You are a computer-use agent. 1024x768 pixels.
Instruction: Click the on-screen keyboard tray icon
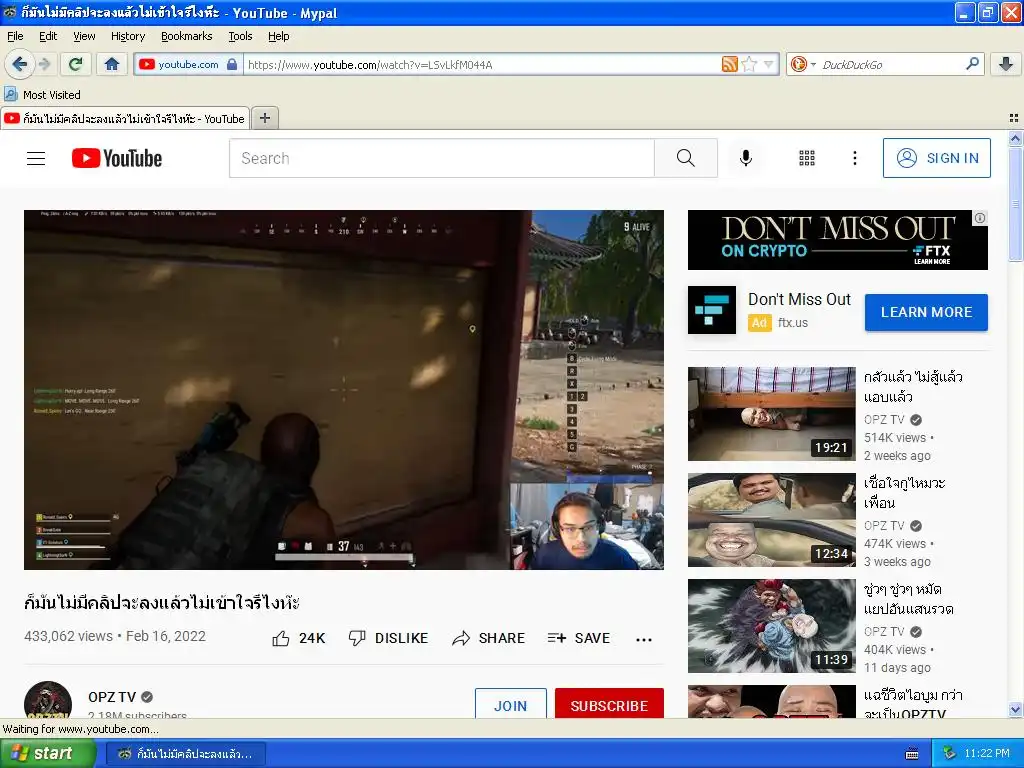(912, 754)
